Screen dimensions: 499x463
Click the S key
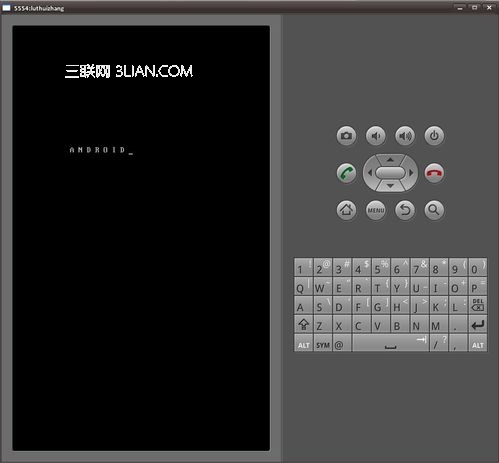click(323, 305)
